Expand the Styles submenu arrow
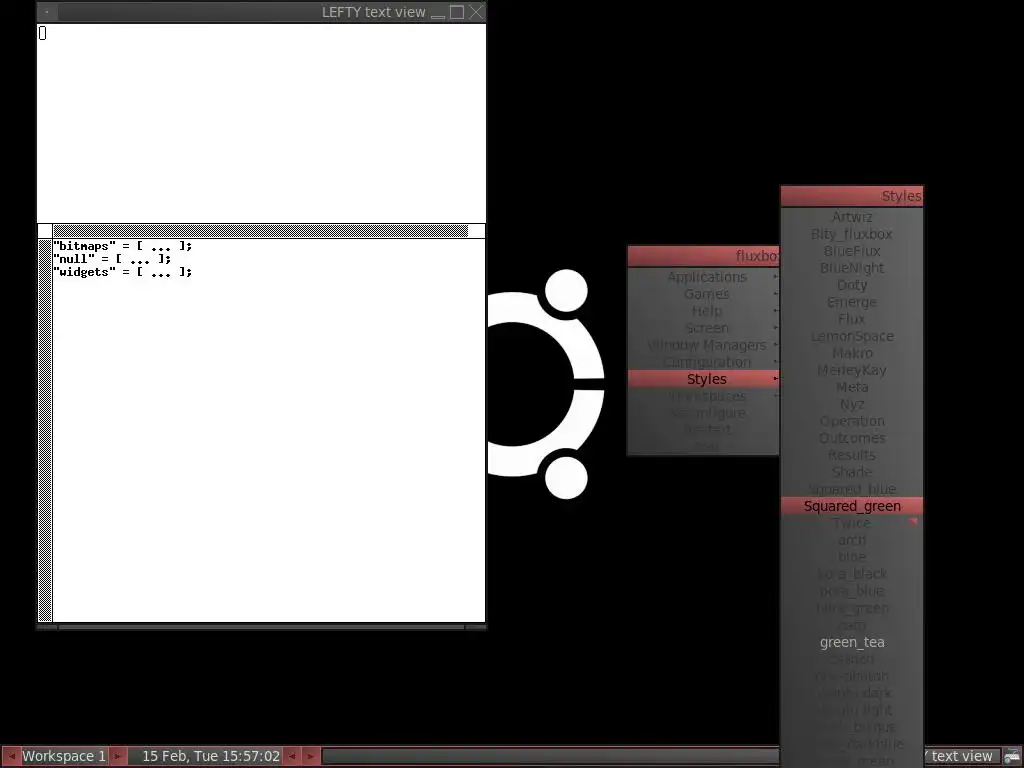 click(x=775, y=379)
